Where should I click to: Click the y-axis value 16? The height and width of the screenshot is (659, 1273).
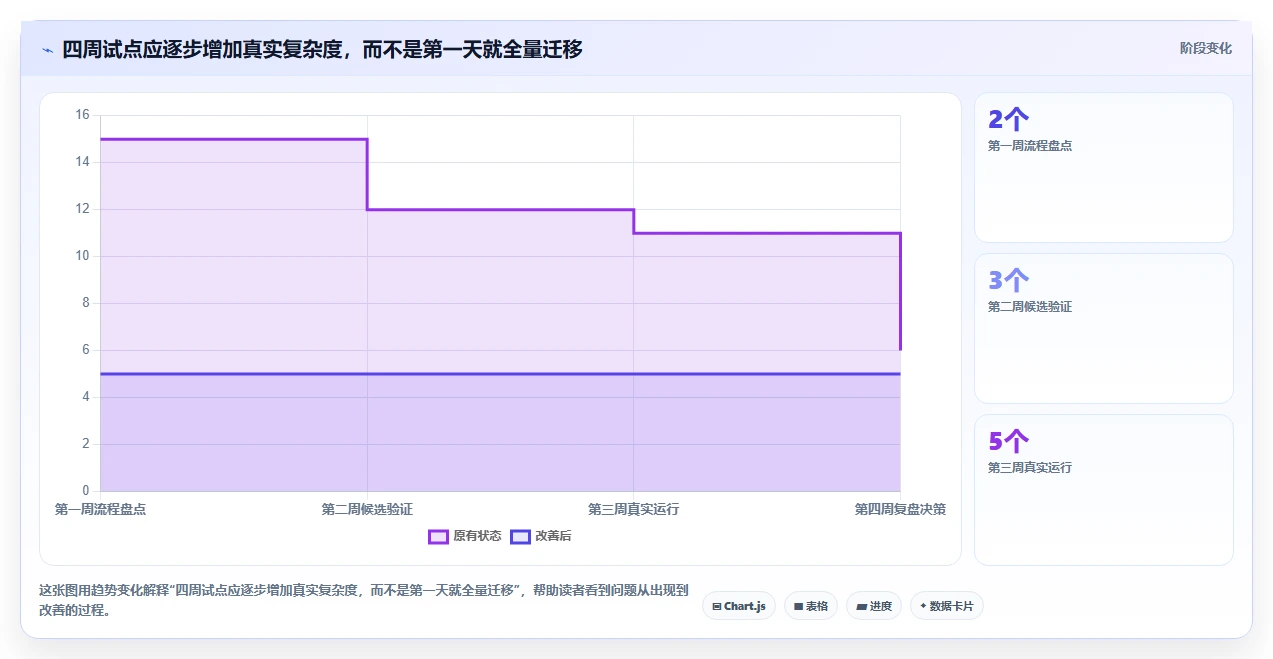(82, 115)
